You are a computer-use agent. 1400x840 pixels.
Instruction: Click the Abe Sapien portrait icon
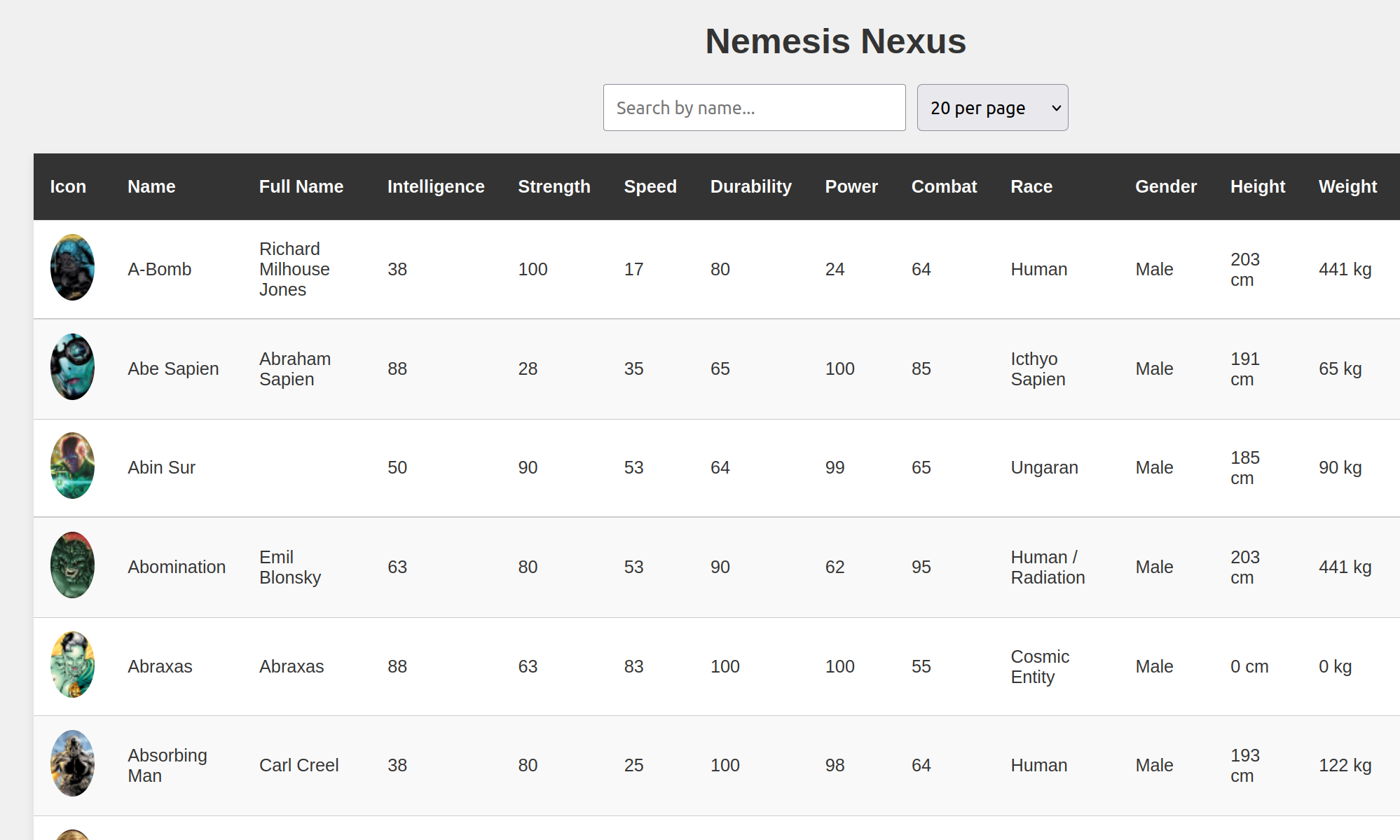click(x=72, y=367)
